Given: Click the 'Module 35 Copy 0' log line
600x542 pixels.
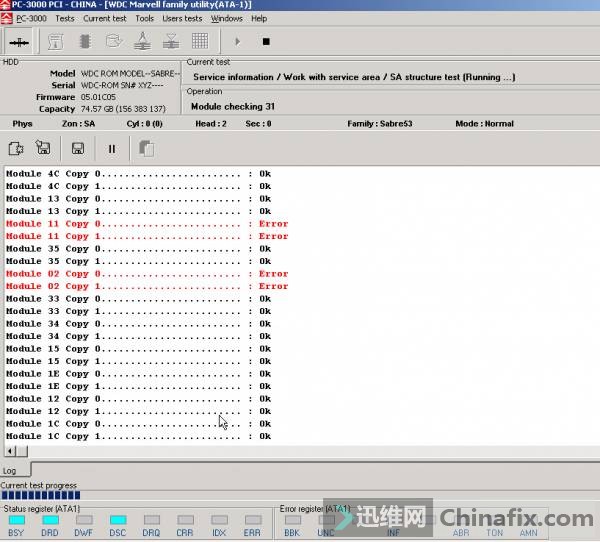Looking at the screenshot, I should pyautogui.click(x=139, y=249).
